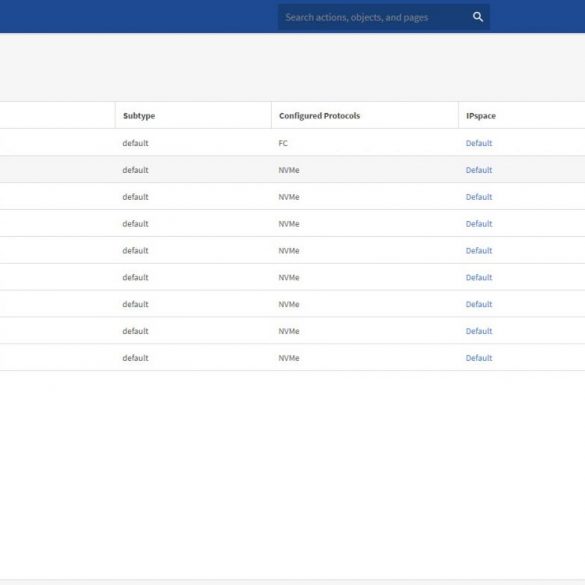The width and height of the screenshot is (585, 585).
Task: Sort by the Subtype column header
Action: 139,116
